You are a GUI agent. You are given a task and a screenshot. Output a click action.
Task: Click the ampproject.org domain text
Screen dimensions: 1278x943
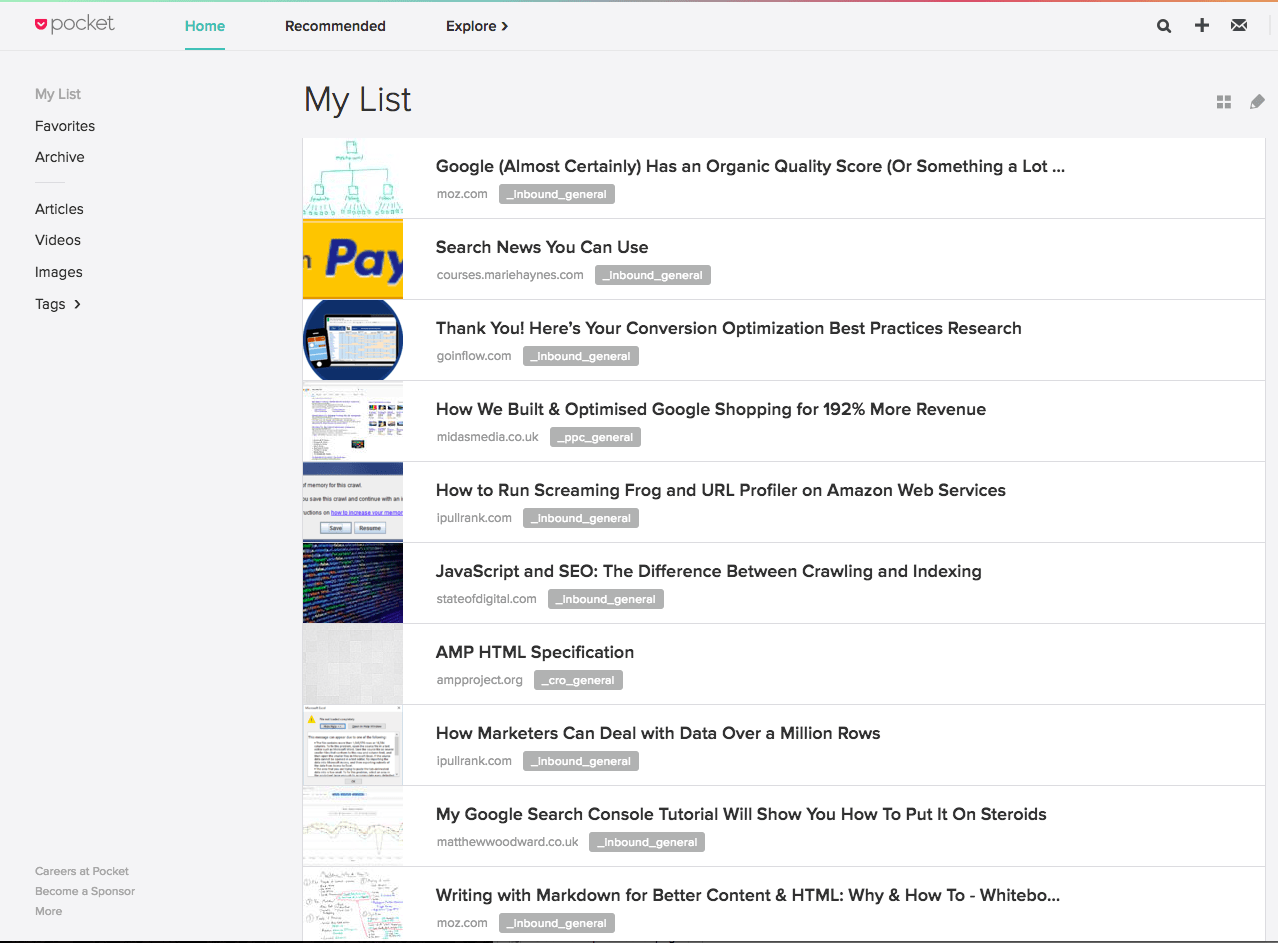[x=480, y=680]
